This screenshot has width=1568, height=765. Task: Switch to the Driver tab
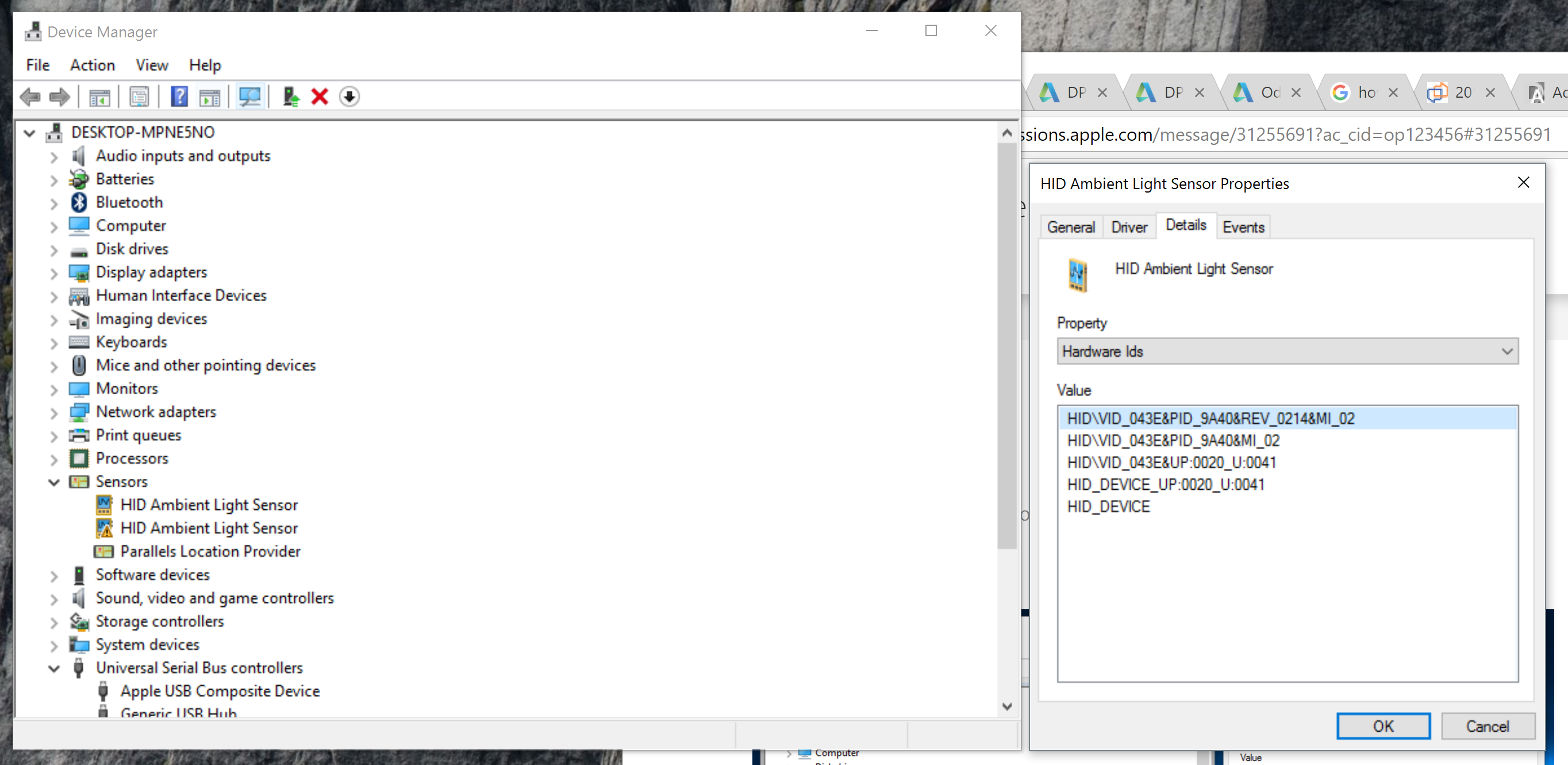1128,227
